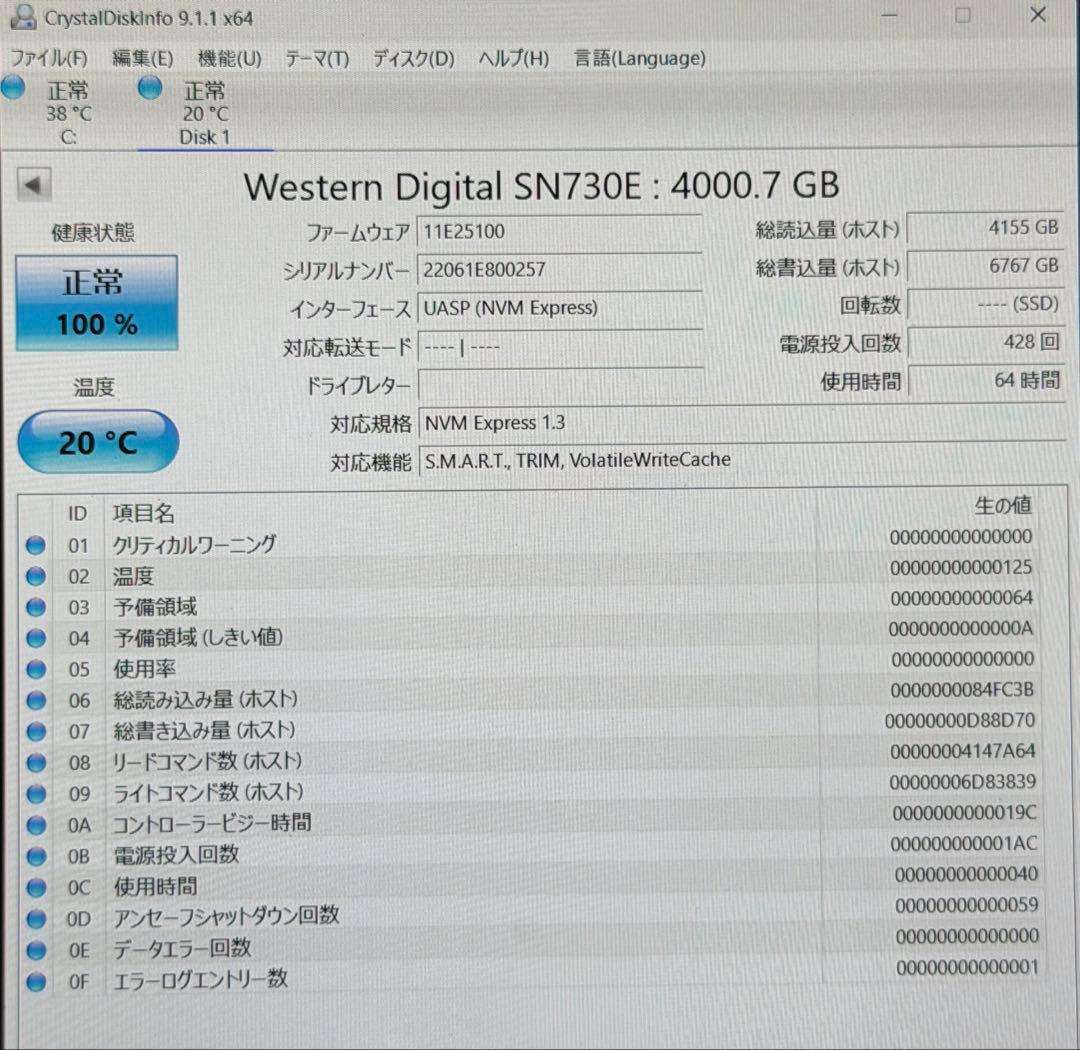Image resolution: width=1080 pixels, height=1050 pixels.
Task: Click the ID column header
Action: pyautogui.click(x=77, y=513)
